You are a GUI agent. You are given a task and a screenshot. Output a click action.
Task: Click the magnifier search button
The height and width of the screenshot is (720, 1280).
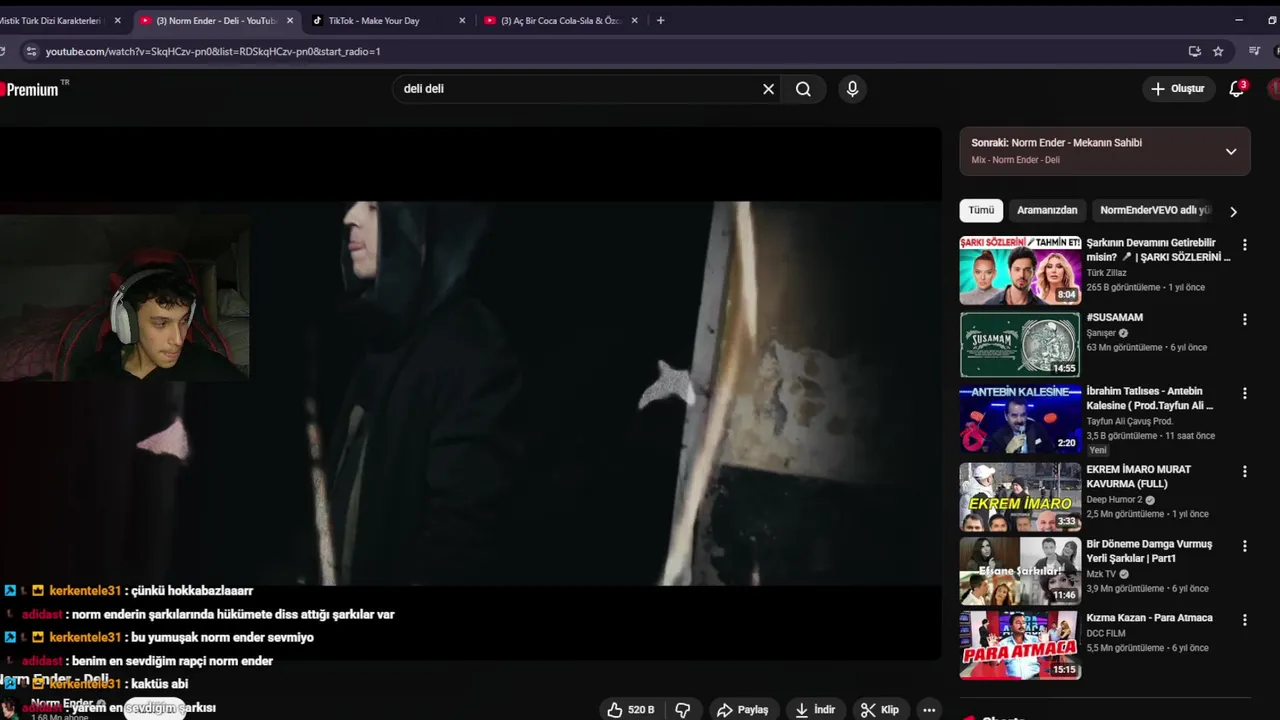point(803,89)
